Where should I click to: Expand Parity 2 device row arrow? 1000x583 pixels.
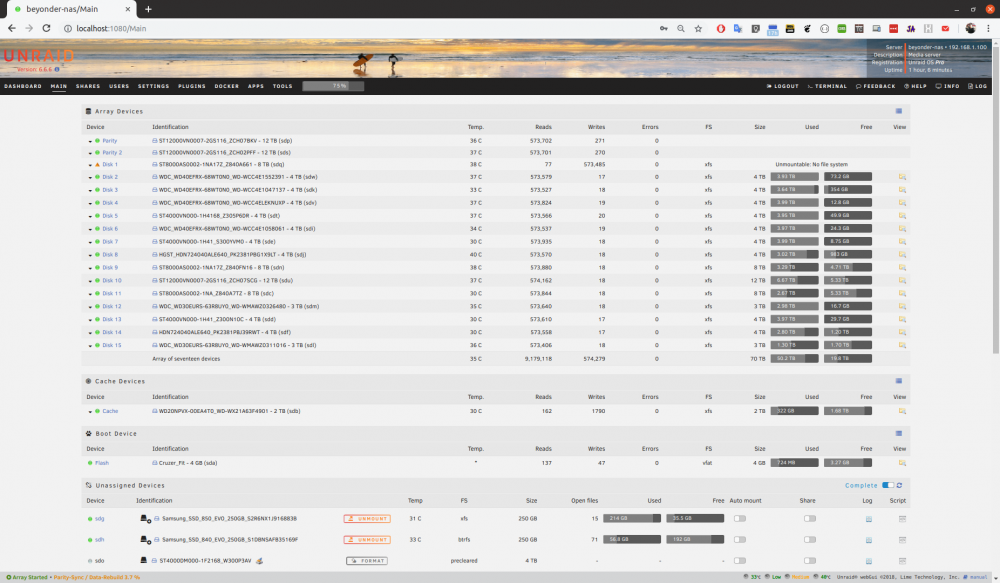[x=90, y=153]
